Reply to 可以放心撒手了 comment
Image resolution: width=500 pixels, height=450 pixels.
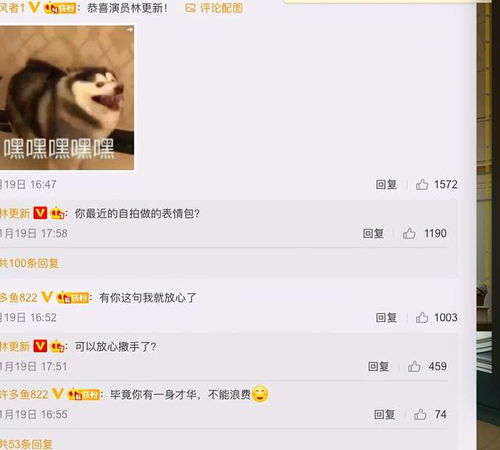pyautogui.click(x=378, y=366)
